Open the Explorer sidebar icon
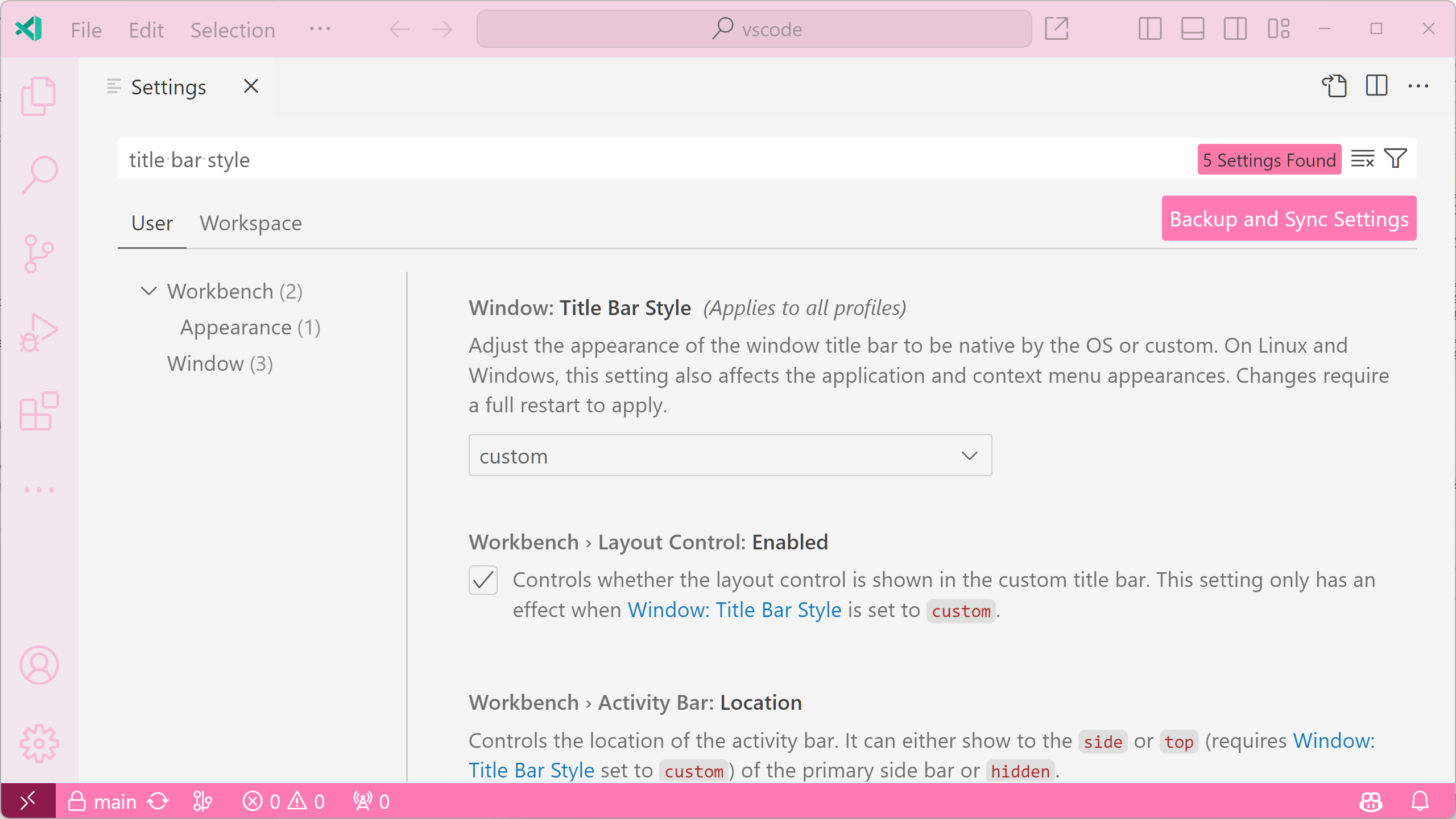1456x819 pixels. coord(38,96)
